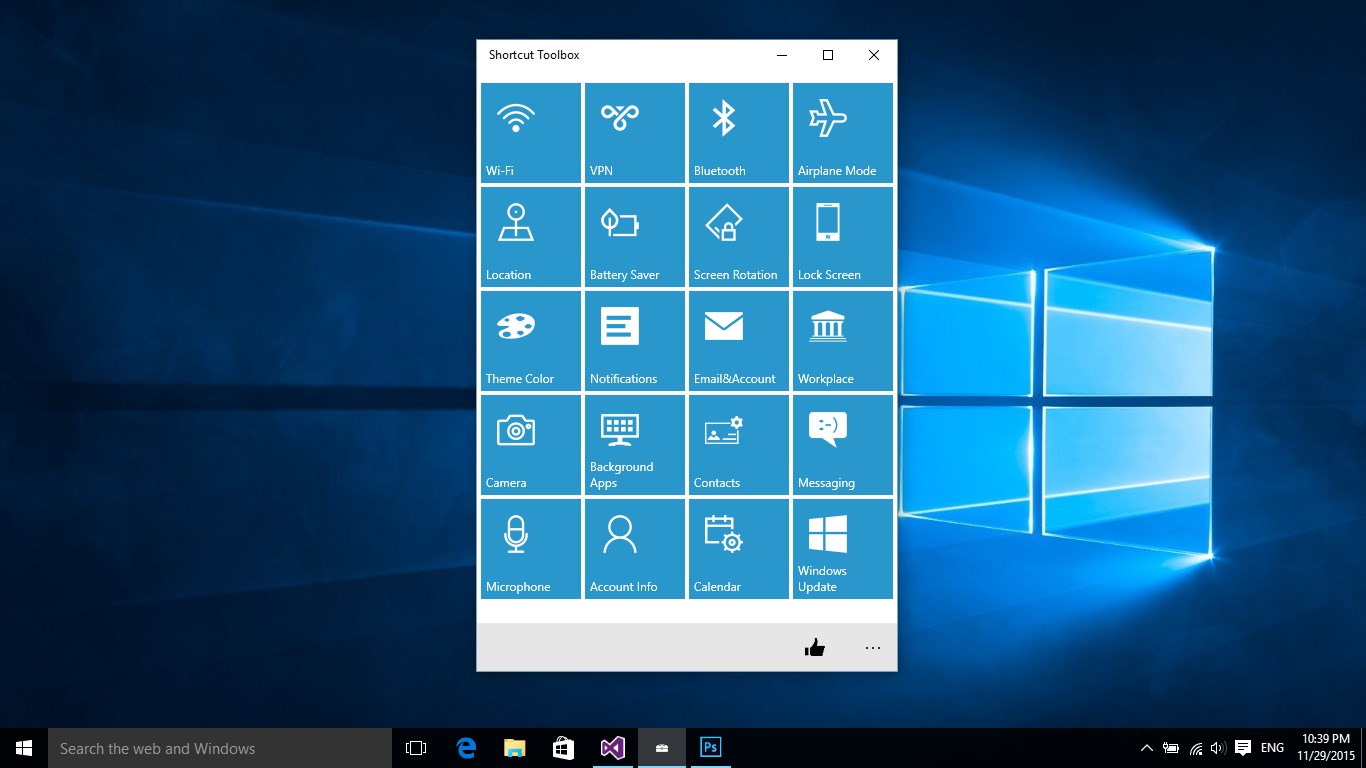
Task: Open the Background Apps tile
Action: (x=635, y=445)
